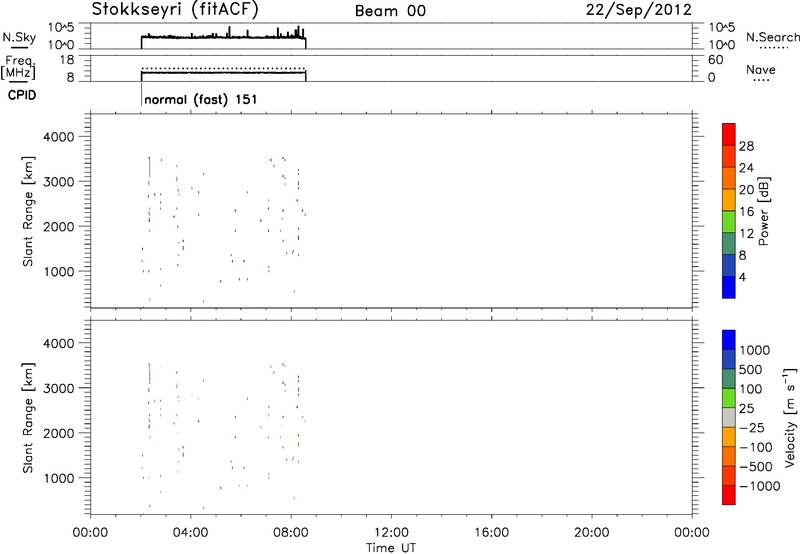Click the "08:00" time axis tick label
This screenshot has height=554, width=800.
click(291, 533)
